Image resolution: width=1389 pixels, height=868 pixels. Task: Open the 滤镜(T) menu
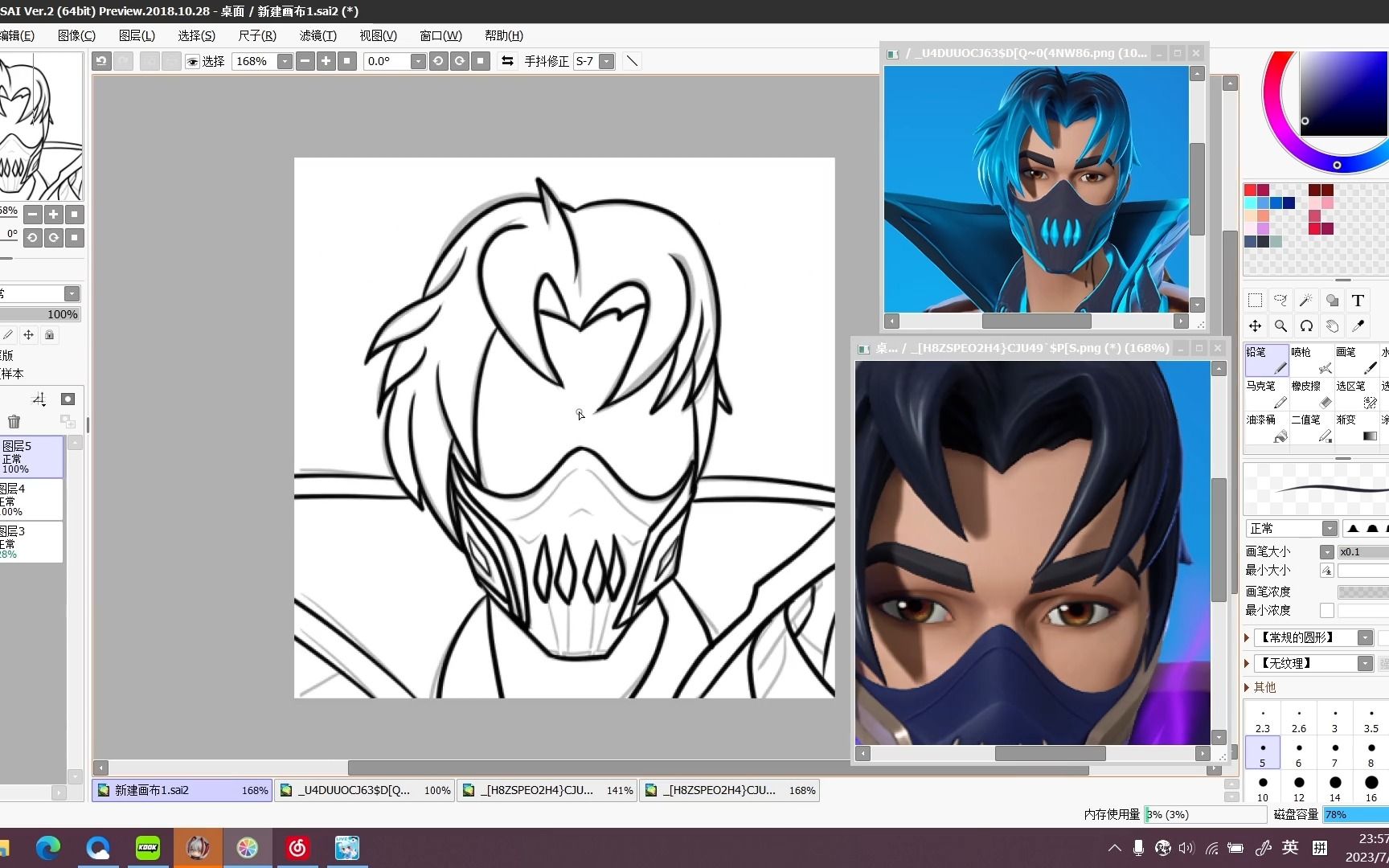click(318, 35)
